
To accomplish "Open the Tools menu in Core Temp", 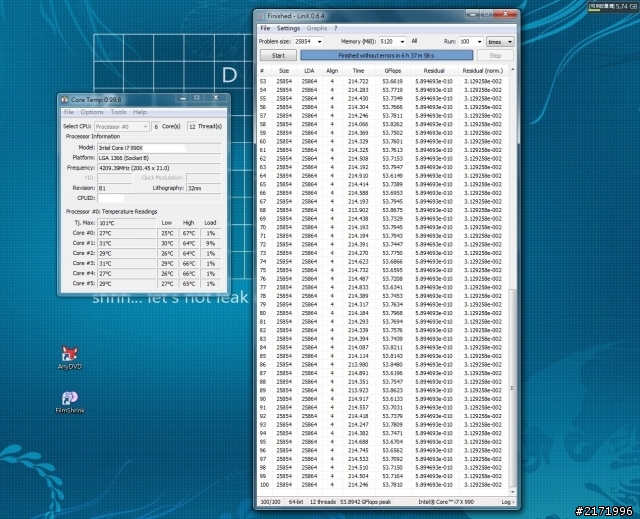I will [118, 112].
